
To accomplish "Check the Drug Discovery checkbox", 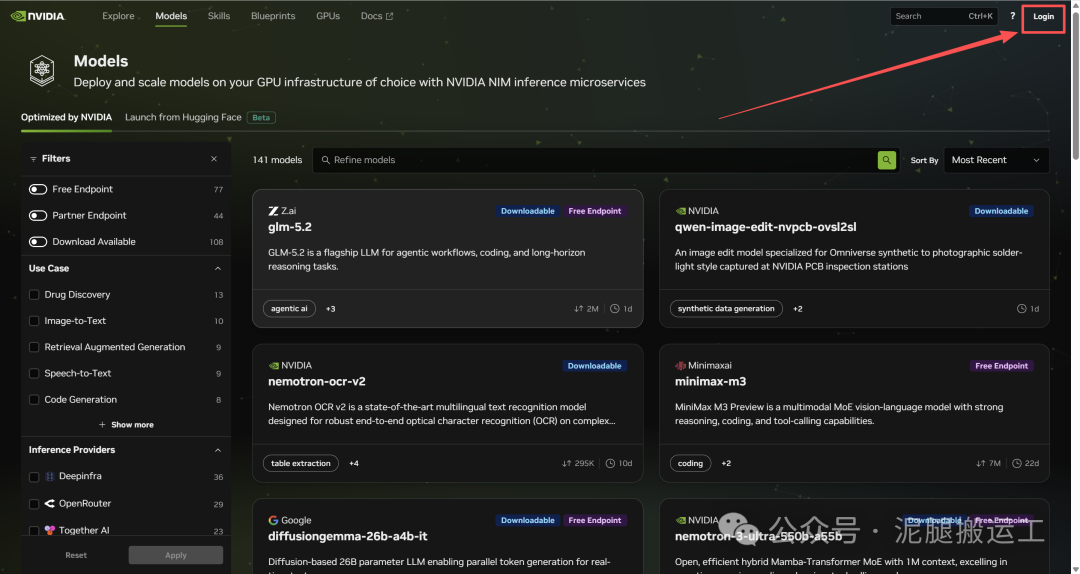I will 34,294.
